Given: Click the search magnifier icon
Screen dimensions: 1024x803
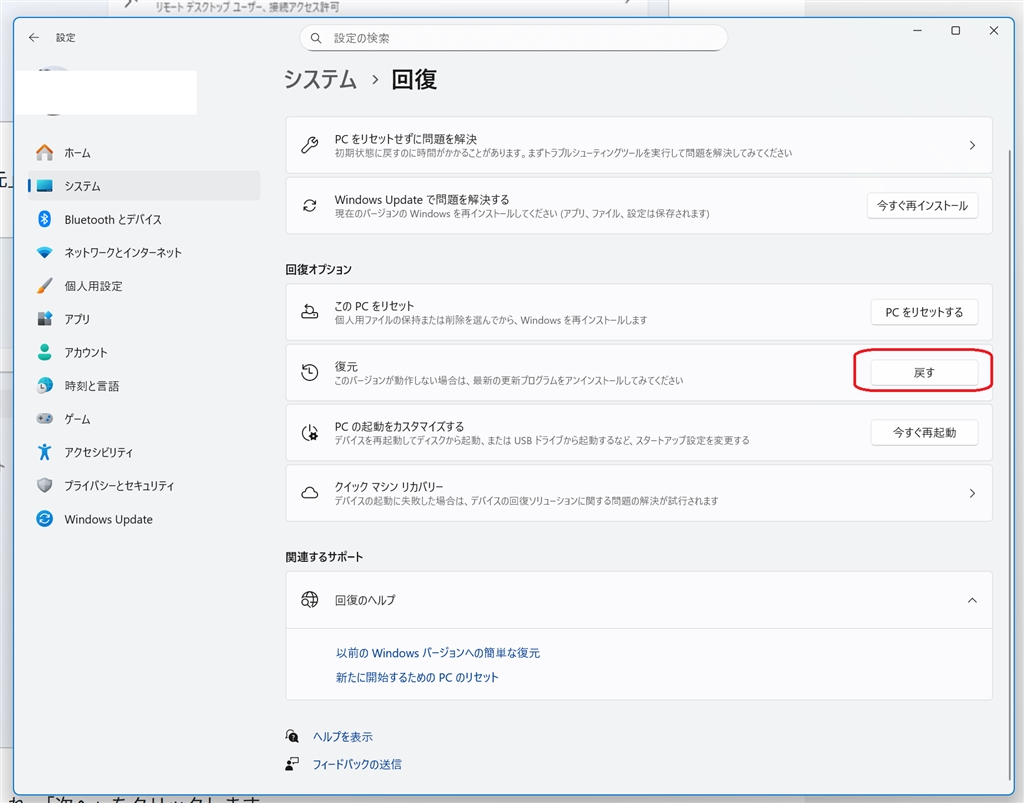Looking at the screenshot, I should 316,39.
